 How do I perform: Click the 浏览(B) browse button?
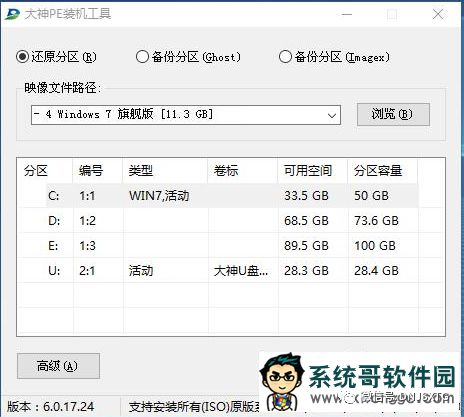click(x=393, y=114)
